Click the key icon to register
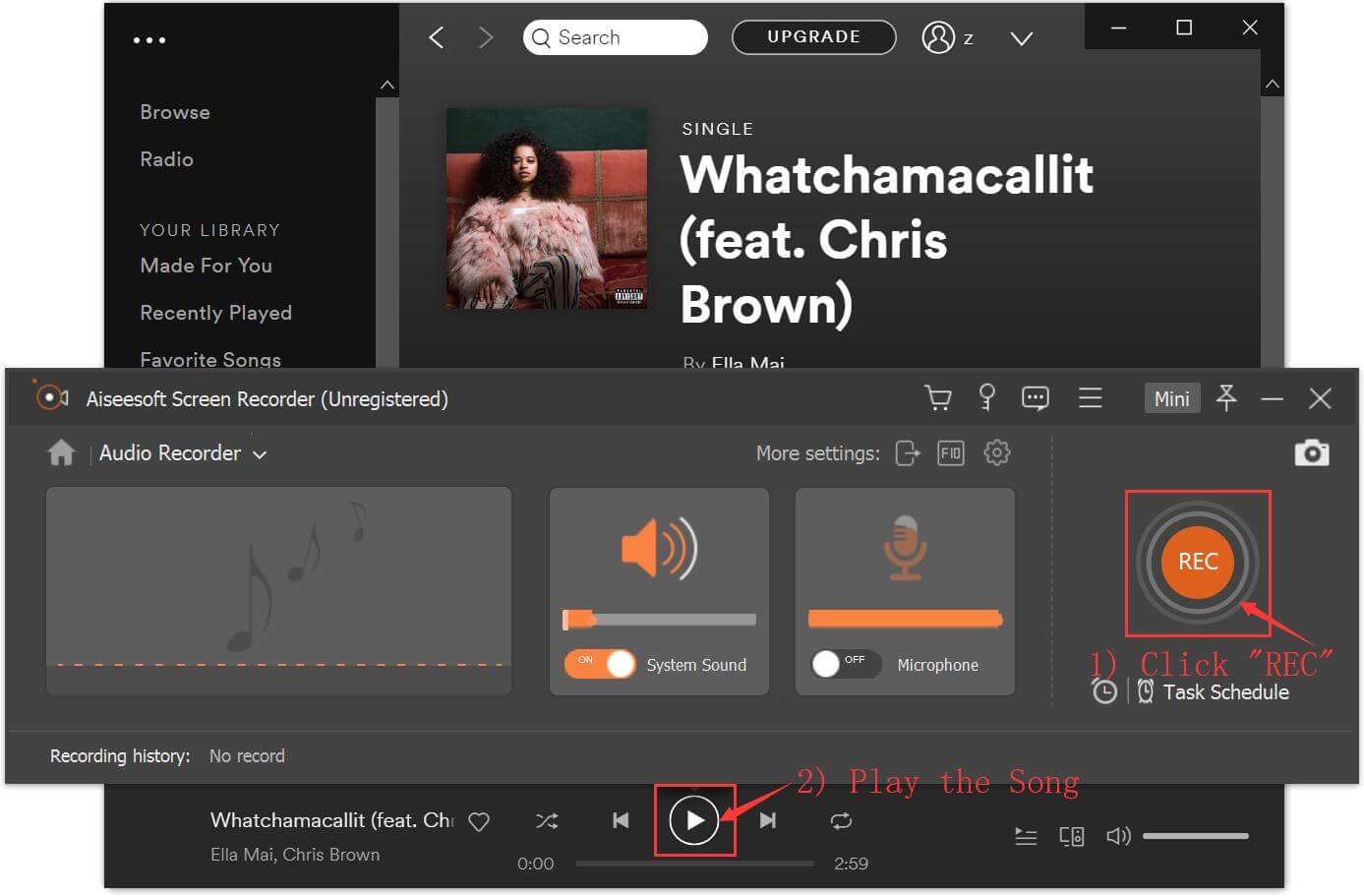Screen dimensions: 1364x896 pos(986,398)
